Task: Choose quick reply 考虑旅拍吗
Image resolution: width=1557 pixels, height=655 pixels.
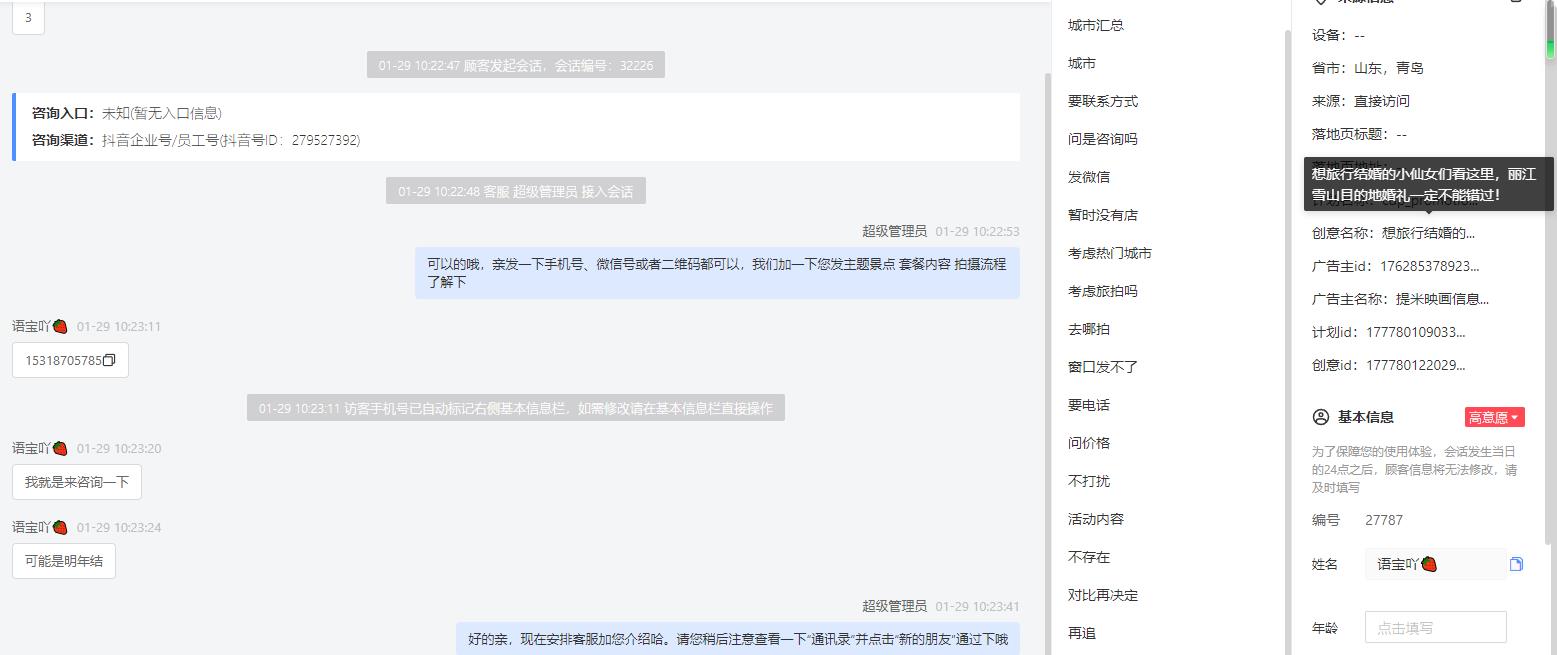Action: click(1102, 291)
